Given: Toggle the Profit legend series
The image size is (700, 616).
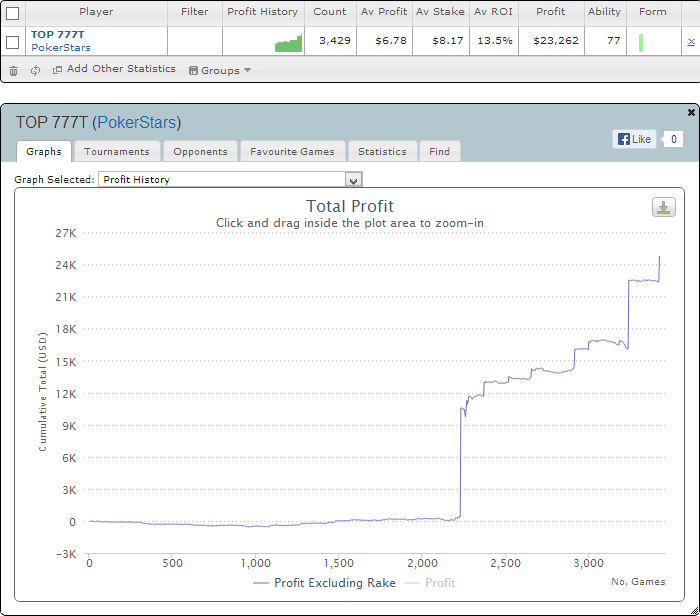Looking at the screenshot, I should [429, 583].
